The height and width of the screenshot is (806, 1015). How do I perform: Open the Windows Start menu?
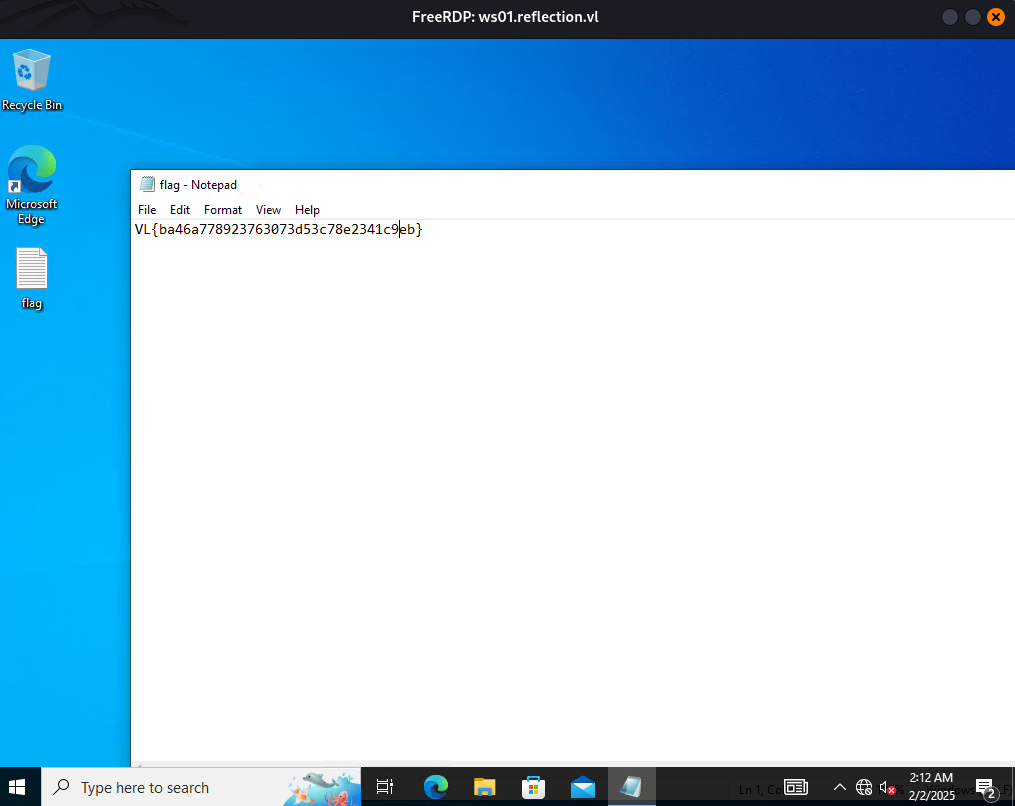(x=17, y=787)
